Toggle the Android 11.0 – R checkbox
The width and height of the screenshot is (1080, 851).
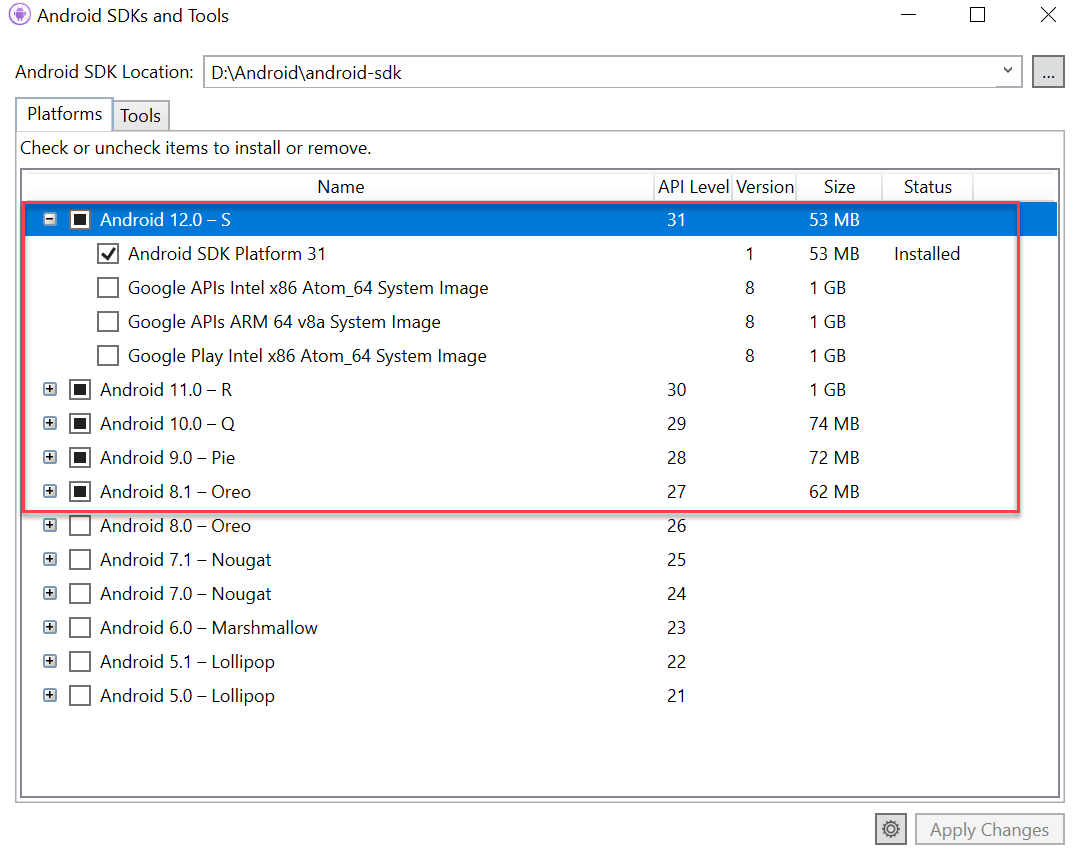click(x=80, y=389)
